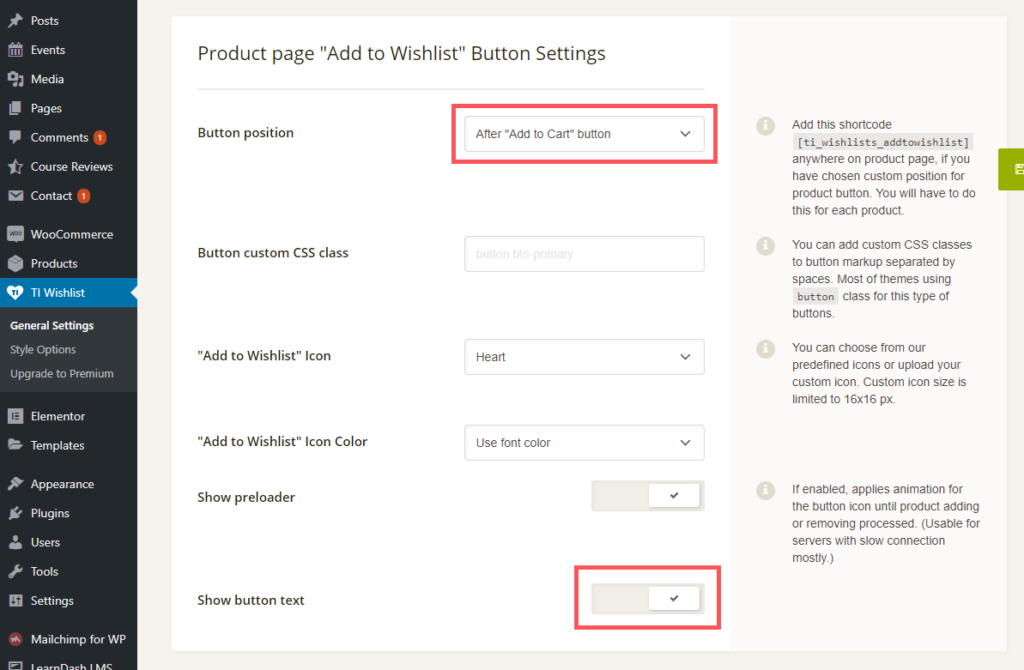Click the green save icon at right edge
The image size is (1024, 670).
click(x=1016, y=169)
